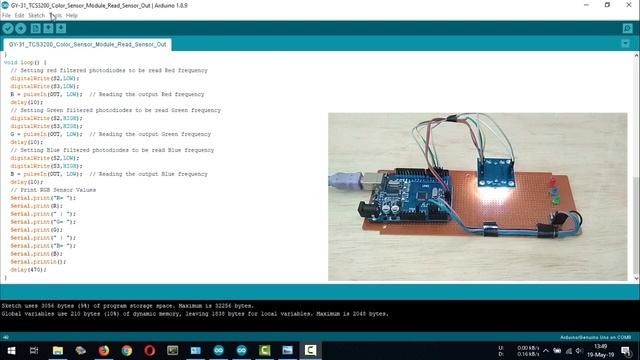Click the 'Serial.print("R= ");' line
Screen dimensions: 640x360
point(43,198)
